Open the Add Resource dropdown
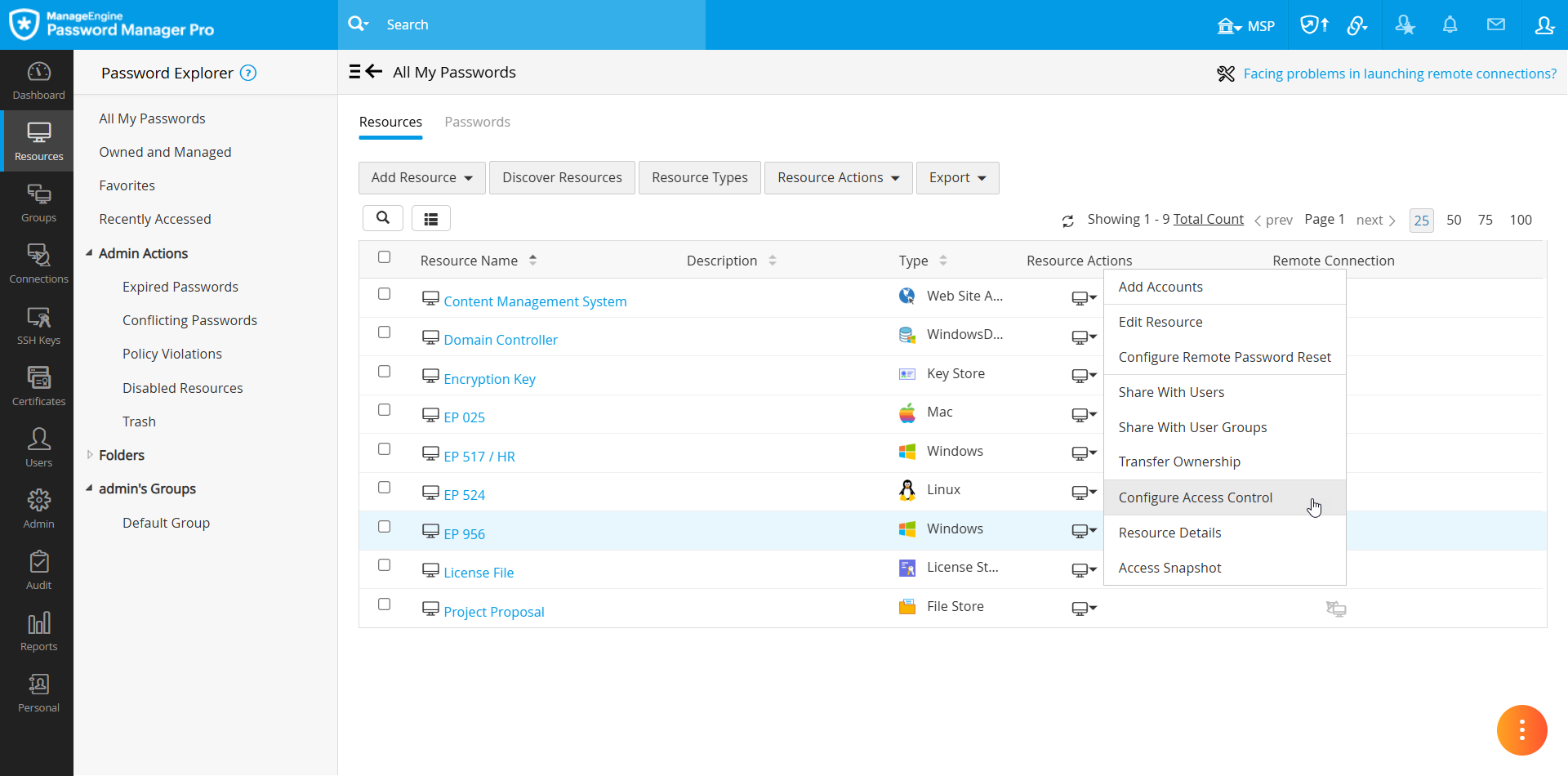1568x776 pixels. [x=421, y=177]
